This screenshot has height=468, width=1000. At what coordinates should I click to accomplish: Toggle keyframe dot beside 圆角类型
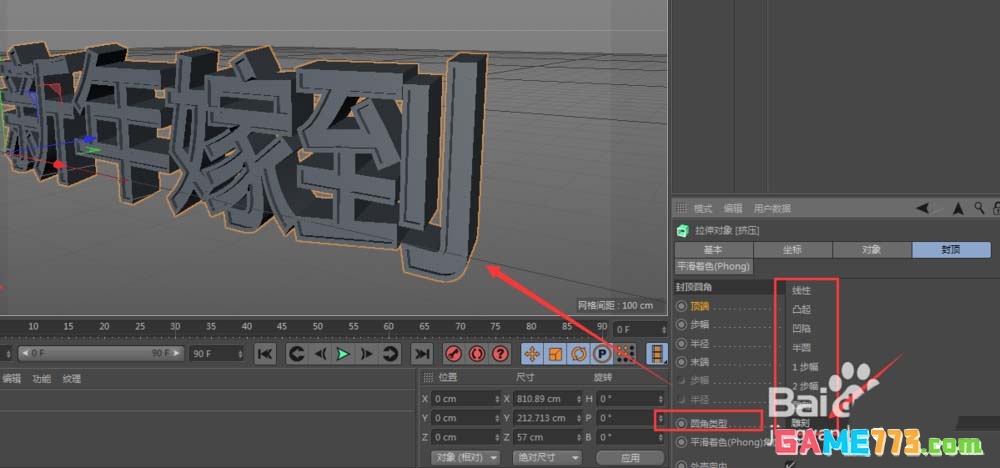coord(682,423)
